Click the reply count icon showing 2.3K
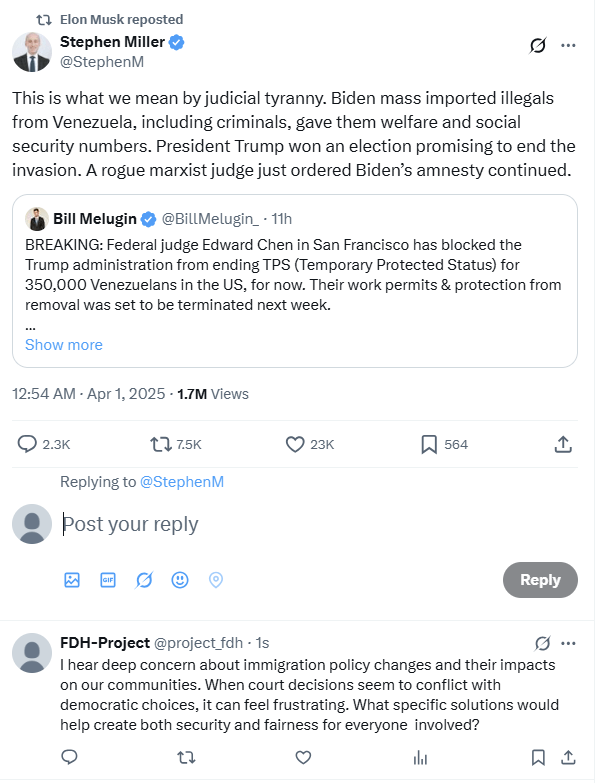The width and height of the screenshot is (604, 783). click(27, 444)
